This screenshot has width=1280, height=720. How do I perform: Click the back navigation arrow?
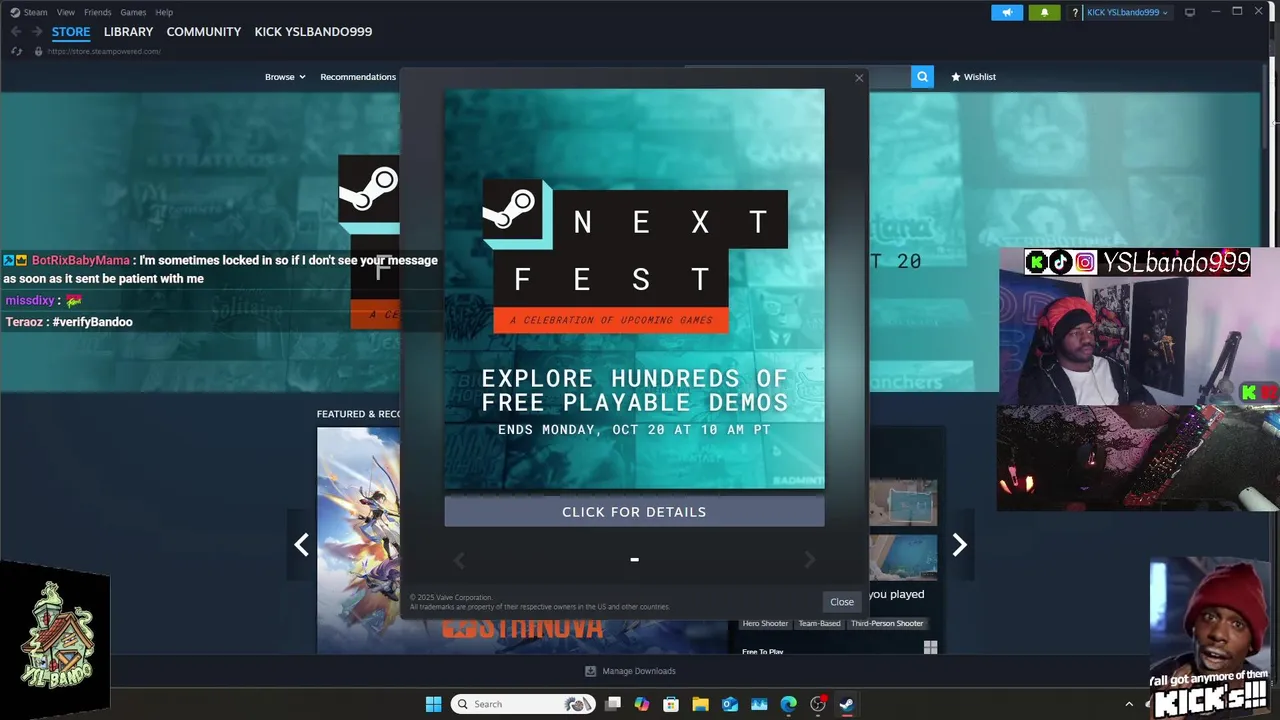tap(16, 32)
